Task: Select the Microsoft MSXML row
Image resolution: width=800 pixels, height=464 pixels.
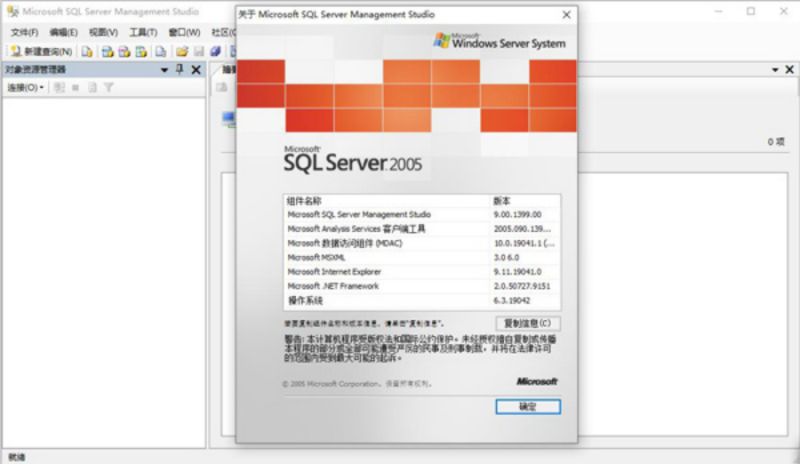Action: 422,257
